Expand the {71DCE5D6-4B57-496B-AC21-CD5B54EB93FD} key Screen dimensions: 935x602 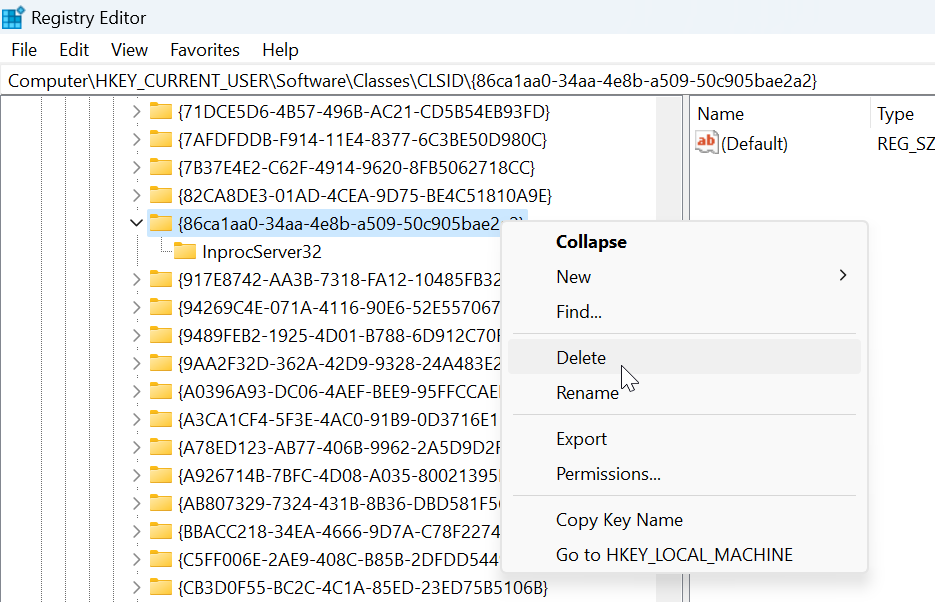[137, 111]
